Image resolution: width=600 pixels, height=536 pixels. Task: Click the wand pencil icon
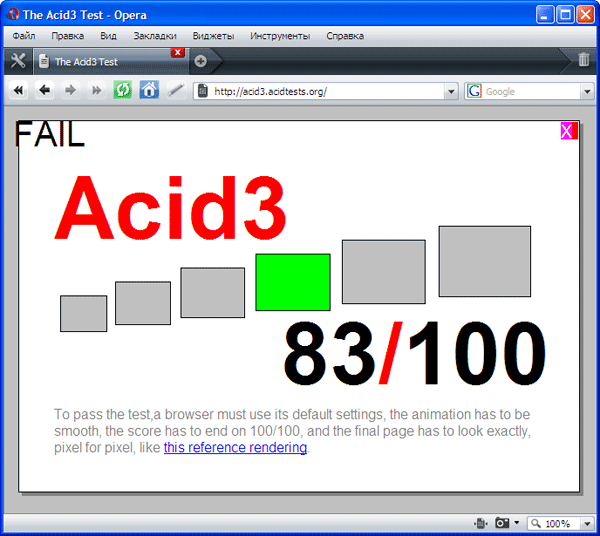click(176, 90)
